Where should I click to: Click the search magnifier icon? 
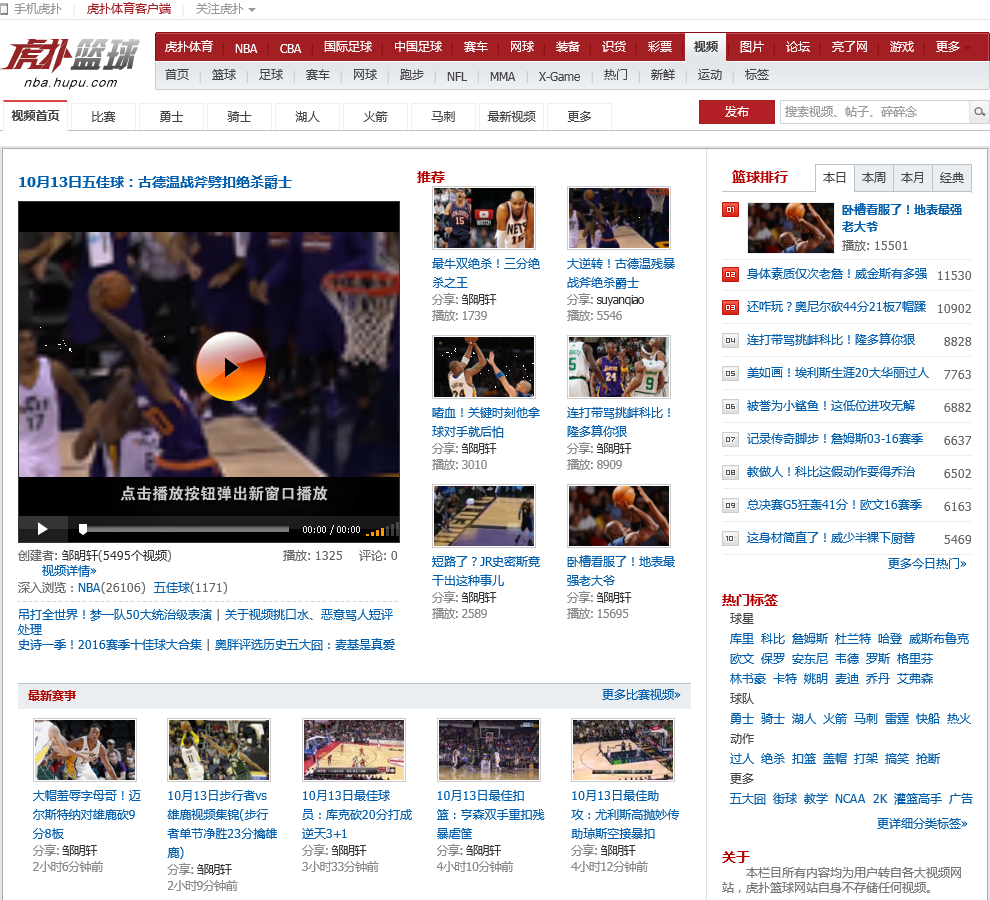[979, 112]
